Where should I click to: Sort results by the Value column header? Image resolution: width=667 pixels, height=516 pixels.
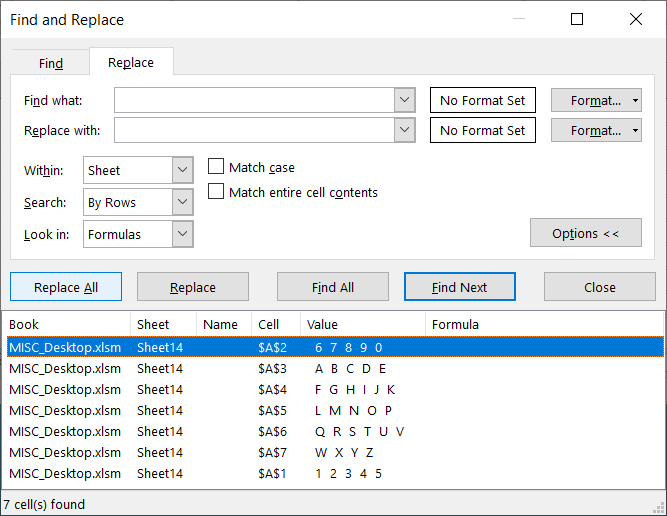point(363,324)
